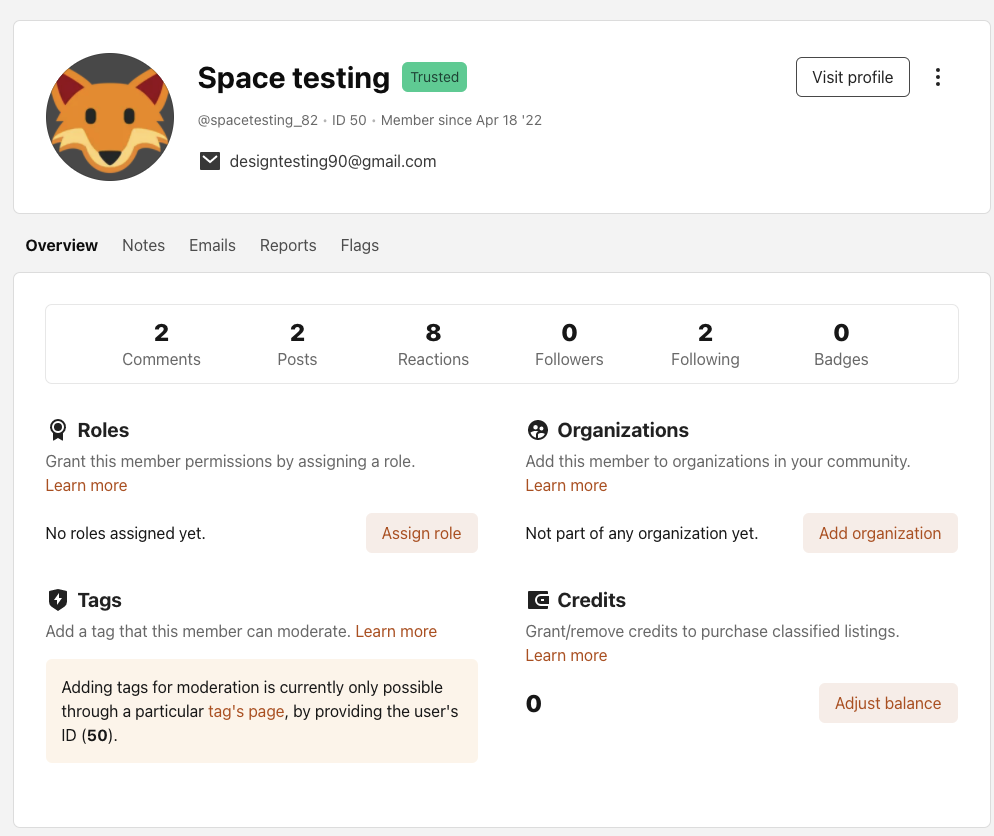Open the Reports tab

coord(287,245)
